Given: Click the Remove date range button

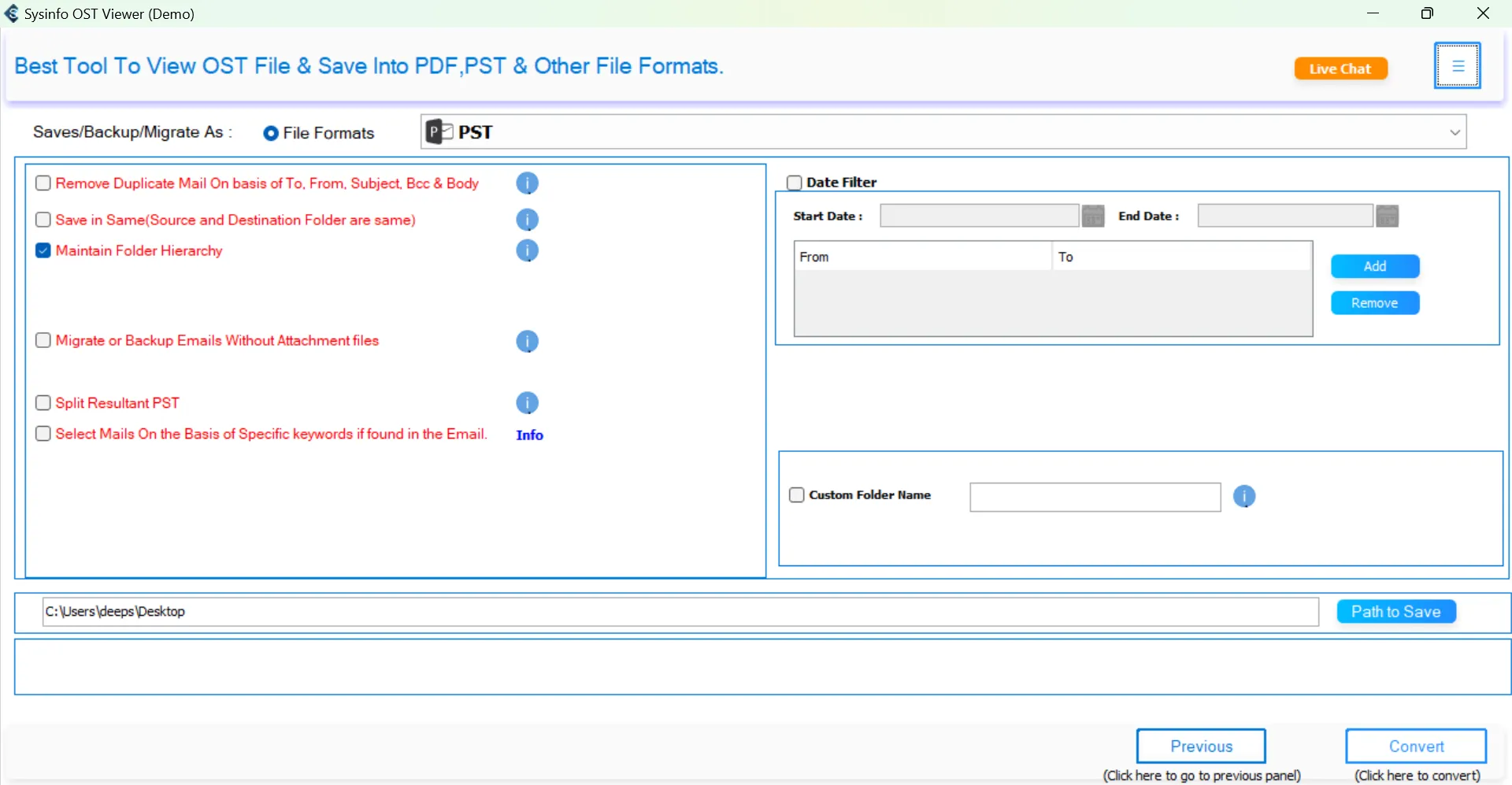Looking at the screenshot, I should [x=1375, y=303].
